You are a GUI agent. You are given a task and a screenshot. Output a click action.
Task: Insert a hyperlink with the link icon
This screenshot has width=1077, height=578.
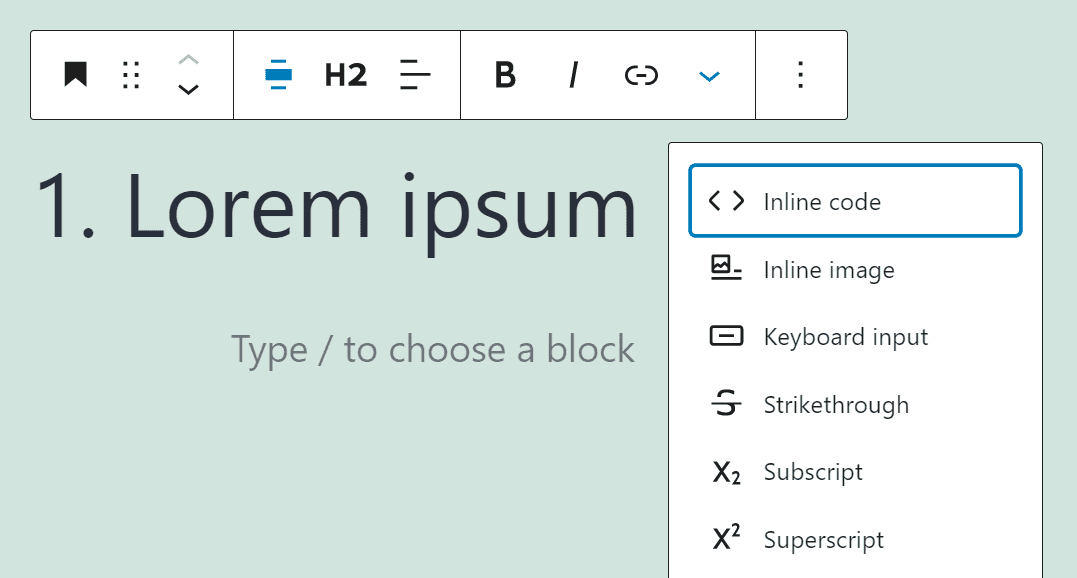click(x=640, y=75)
